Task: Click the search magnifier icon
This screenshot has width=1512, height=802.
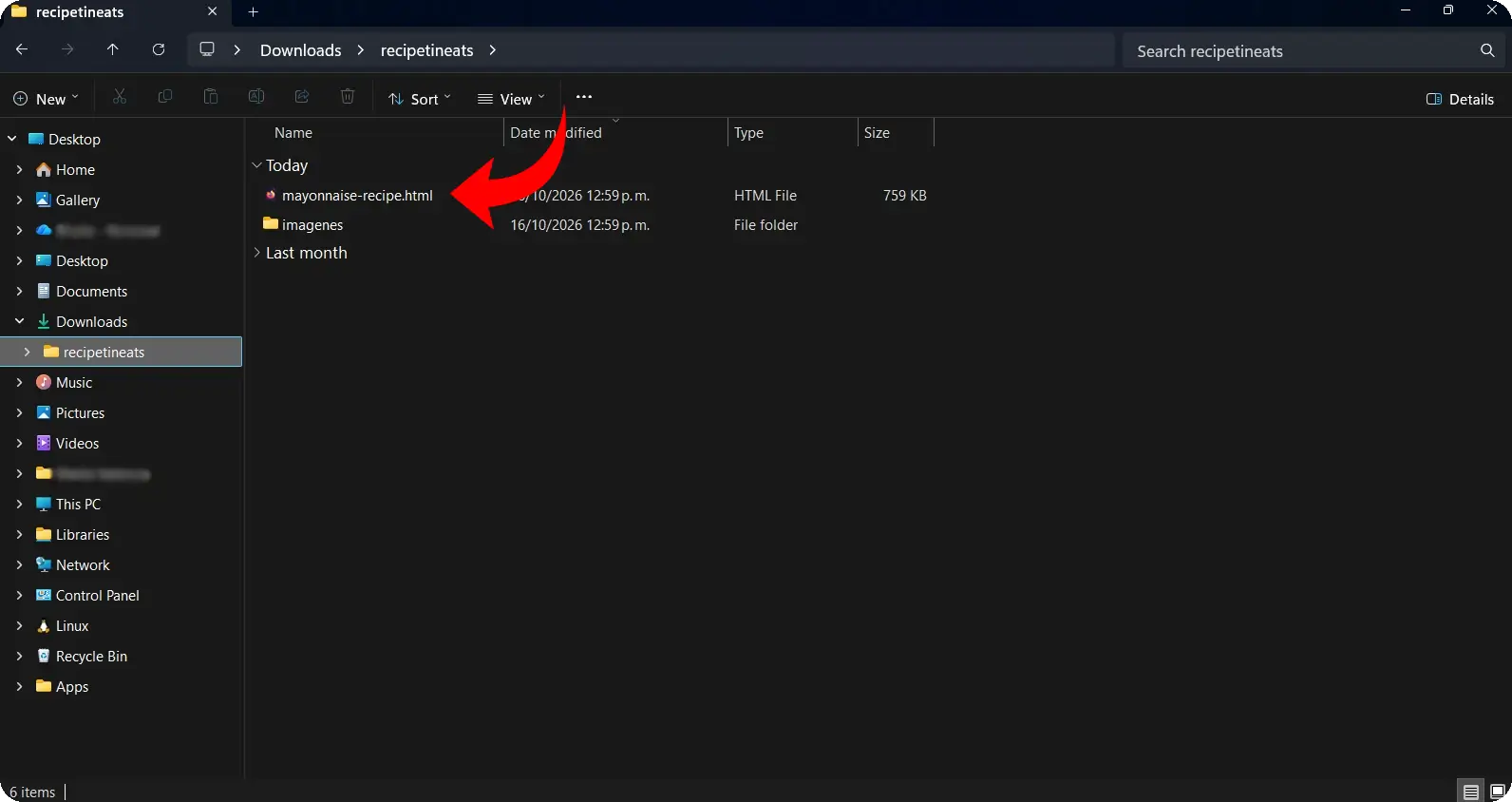Action: (1487, 50)
